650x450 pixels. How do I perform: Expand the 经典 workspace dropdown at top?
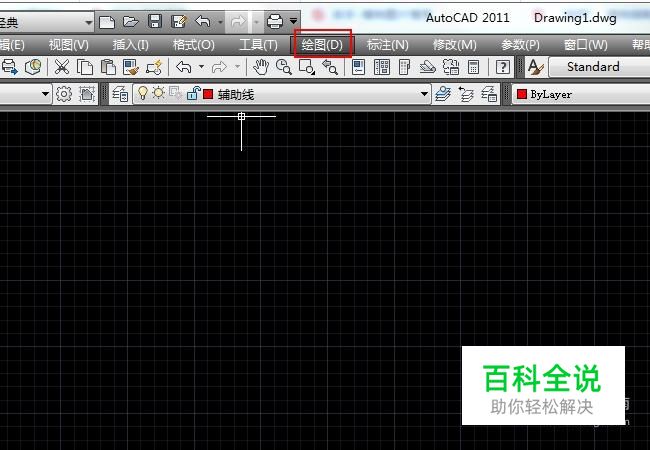coord(89,22)
